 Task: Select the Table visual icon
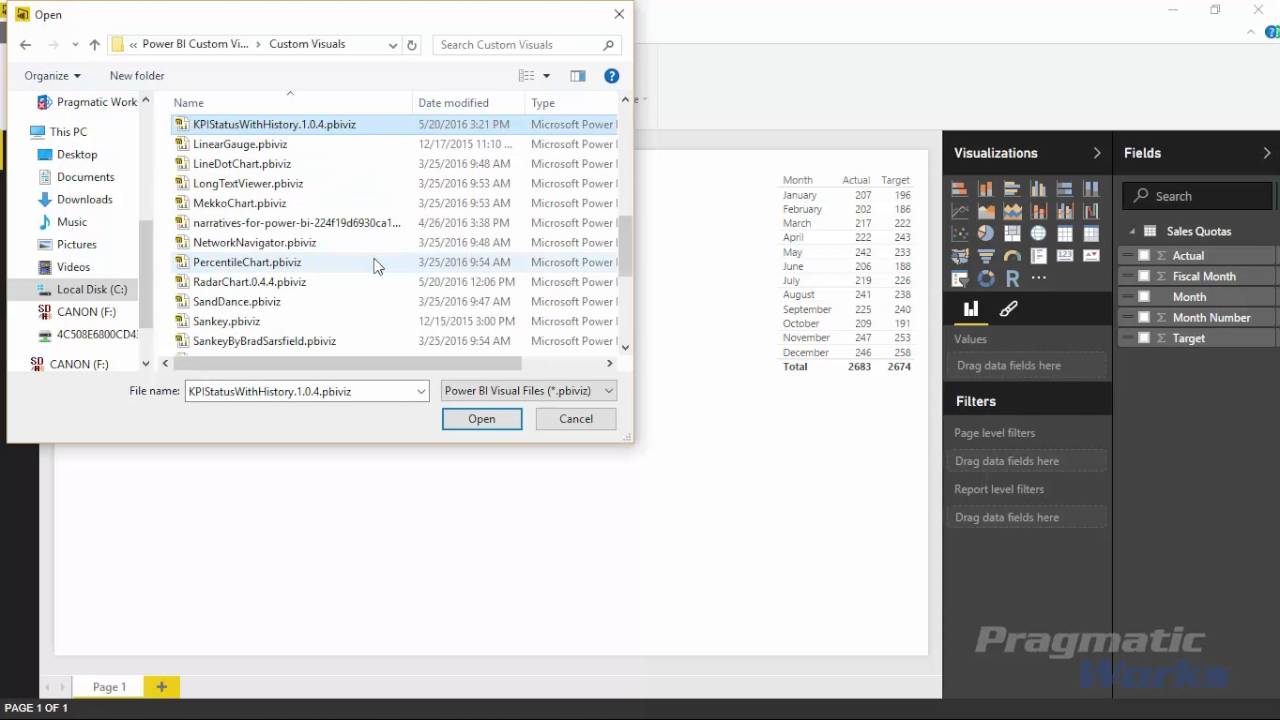tap(1064, 233)
